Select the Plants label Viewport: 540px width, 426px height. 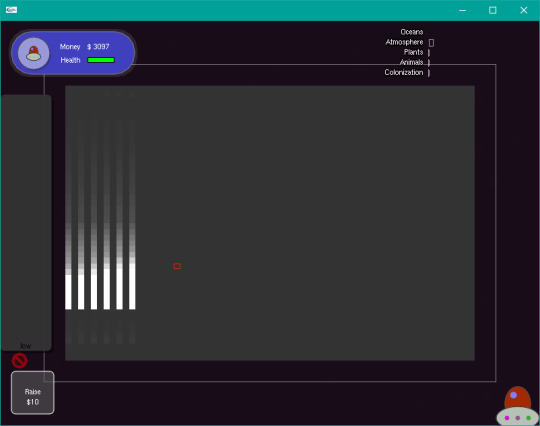click(413, 52)
